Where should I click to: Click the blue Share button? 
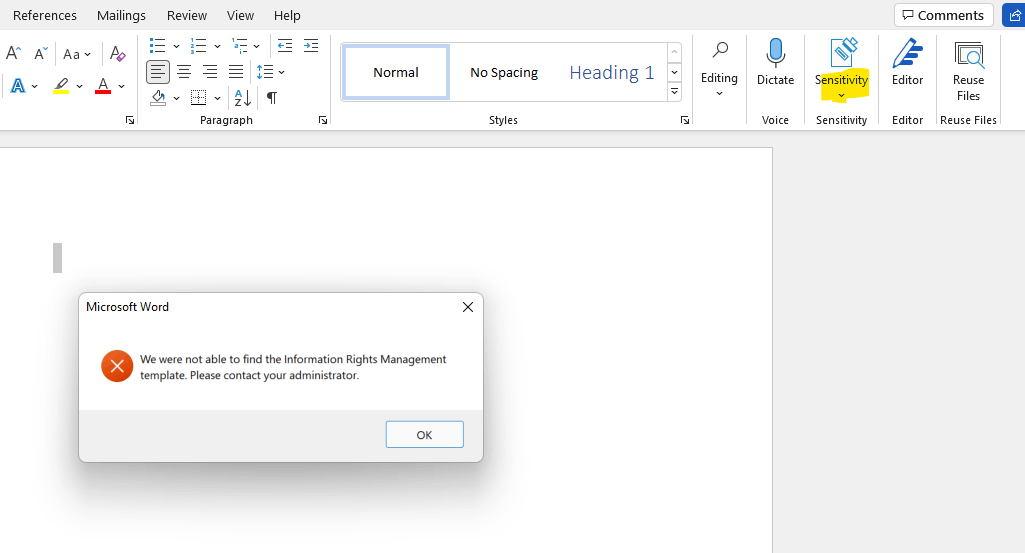1014,15
